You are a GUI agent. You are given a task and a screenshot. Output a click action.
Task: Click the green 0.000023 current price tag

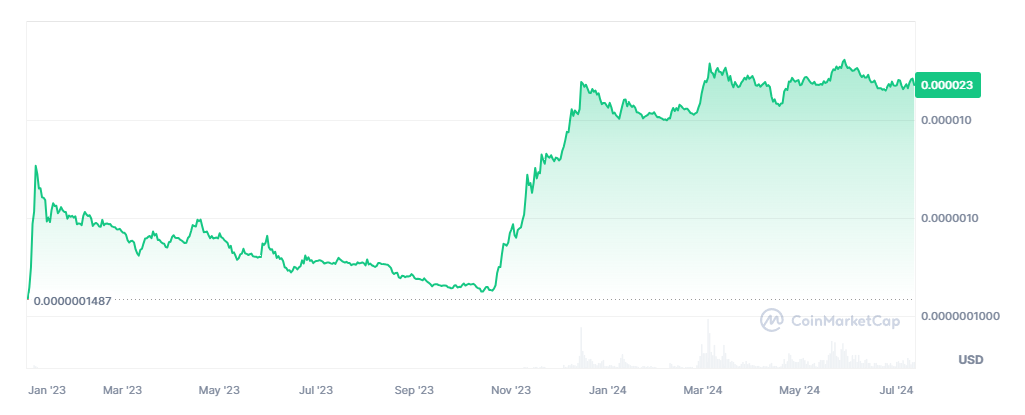950,86
